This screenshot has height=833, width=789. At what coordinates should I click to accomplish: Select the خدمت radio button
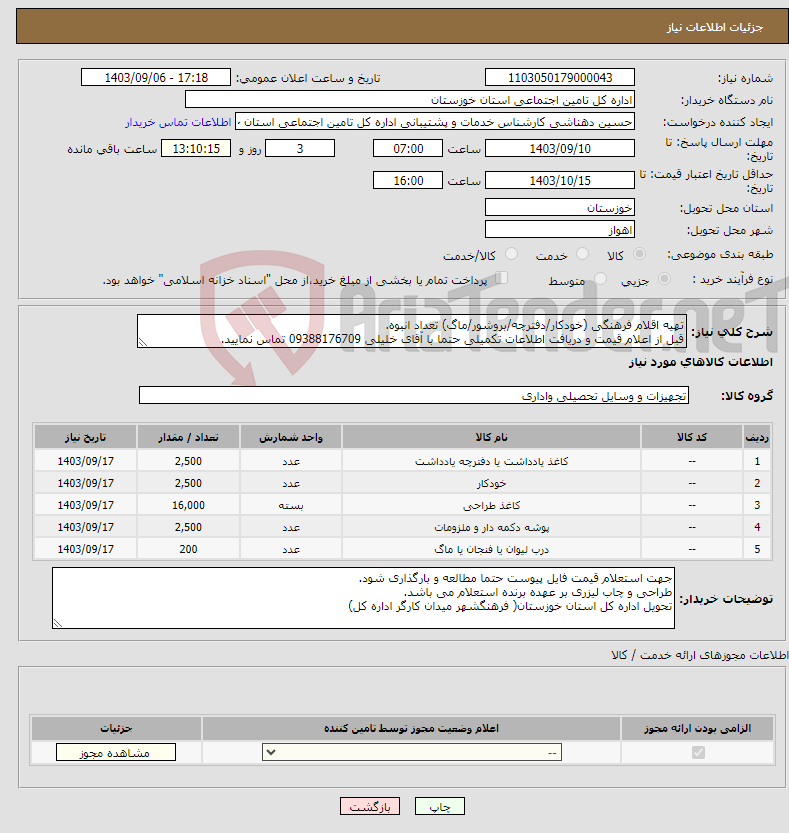tap(582, 254)
